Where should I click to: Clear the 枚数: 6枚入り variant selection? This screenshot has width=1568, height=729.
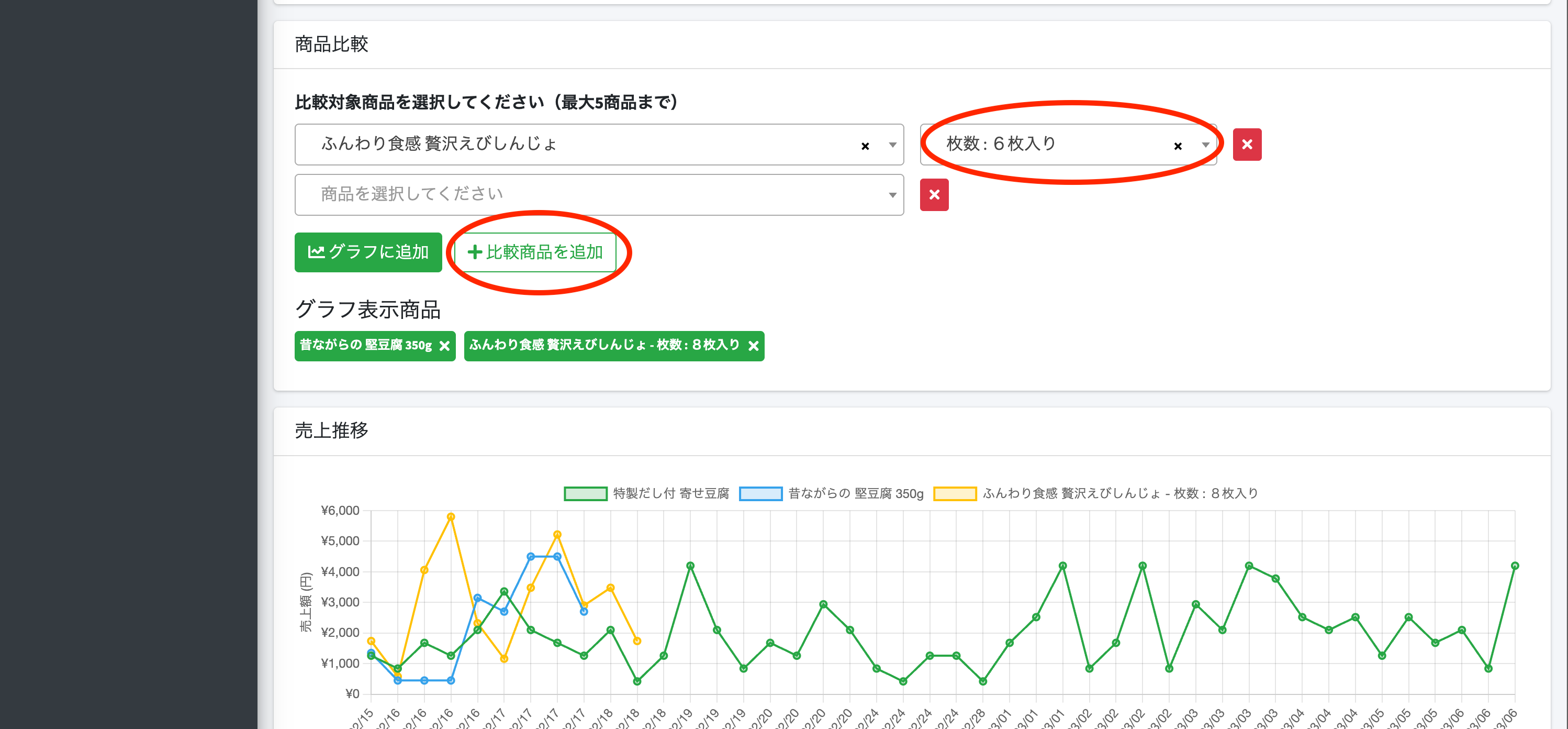point(1178,146)
